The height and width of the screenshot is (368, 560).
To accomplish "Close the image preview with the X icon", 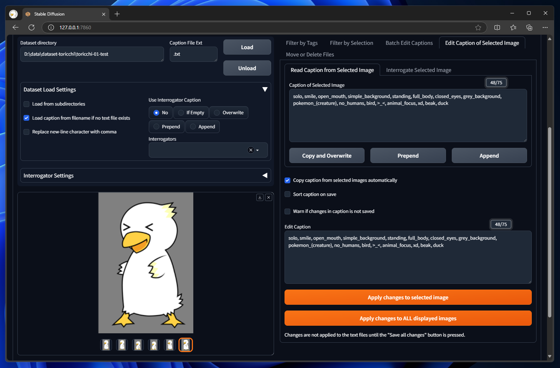I will (269, 197).
